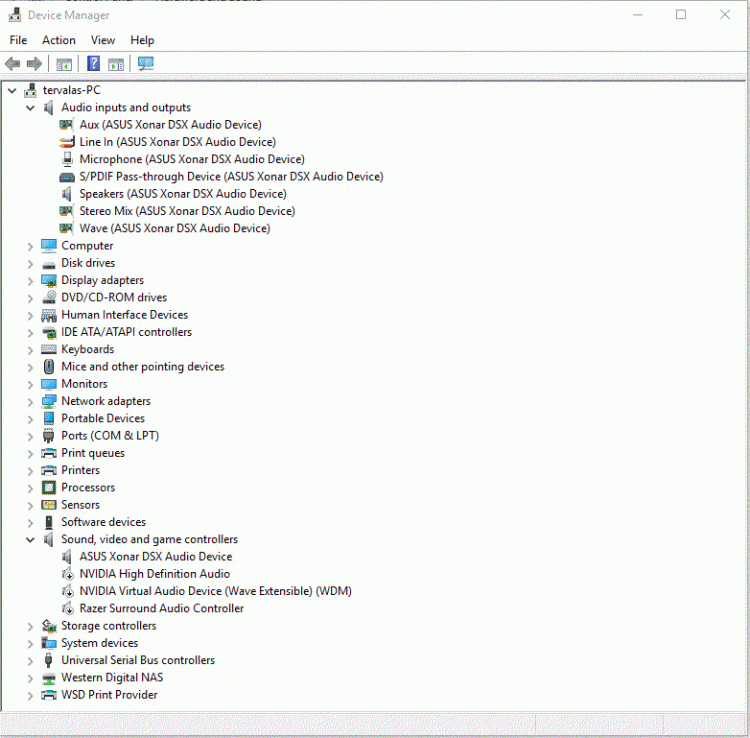This screenshot has height=738, width=750.
Task: Expand the System devices category
Action: point(30,644)
